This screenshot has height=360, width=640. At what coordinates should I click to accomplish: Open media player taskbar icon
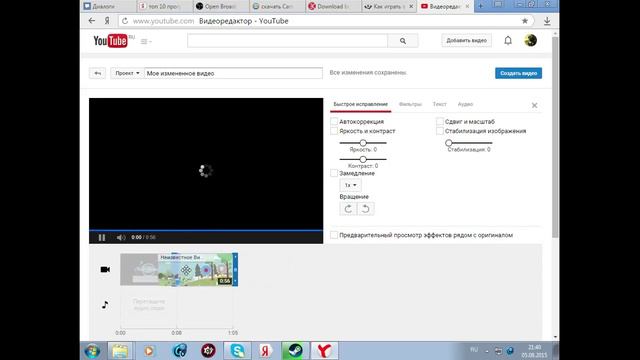[x=149, y=351]
